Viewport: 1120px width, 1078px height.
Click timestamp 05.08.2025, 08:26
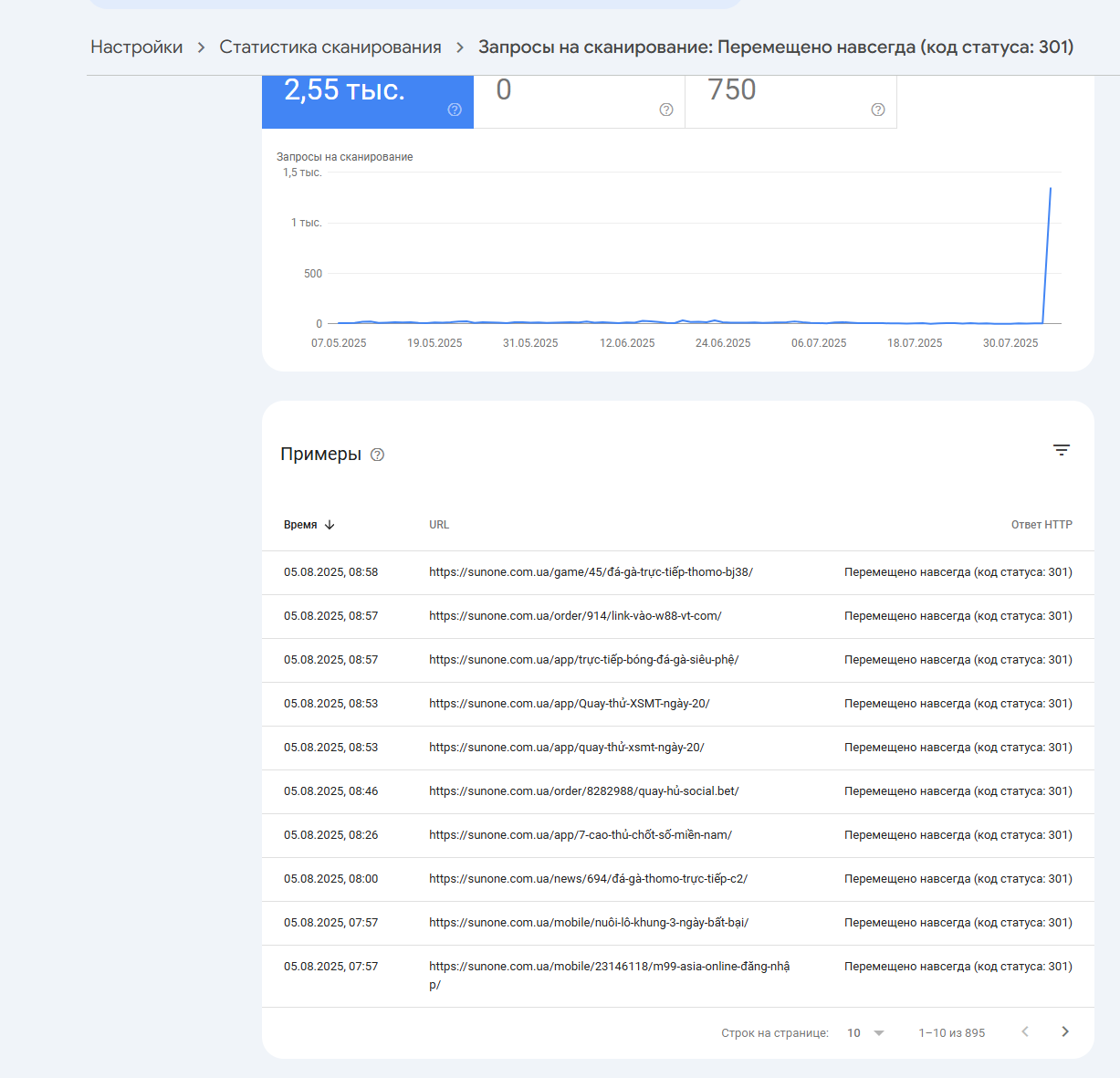(330, 835)
